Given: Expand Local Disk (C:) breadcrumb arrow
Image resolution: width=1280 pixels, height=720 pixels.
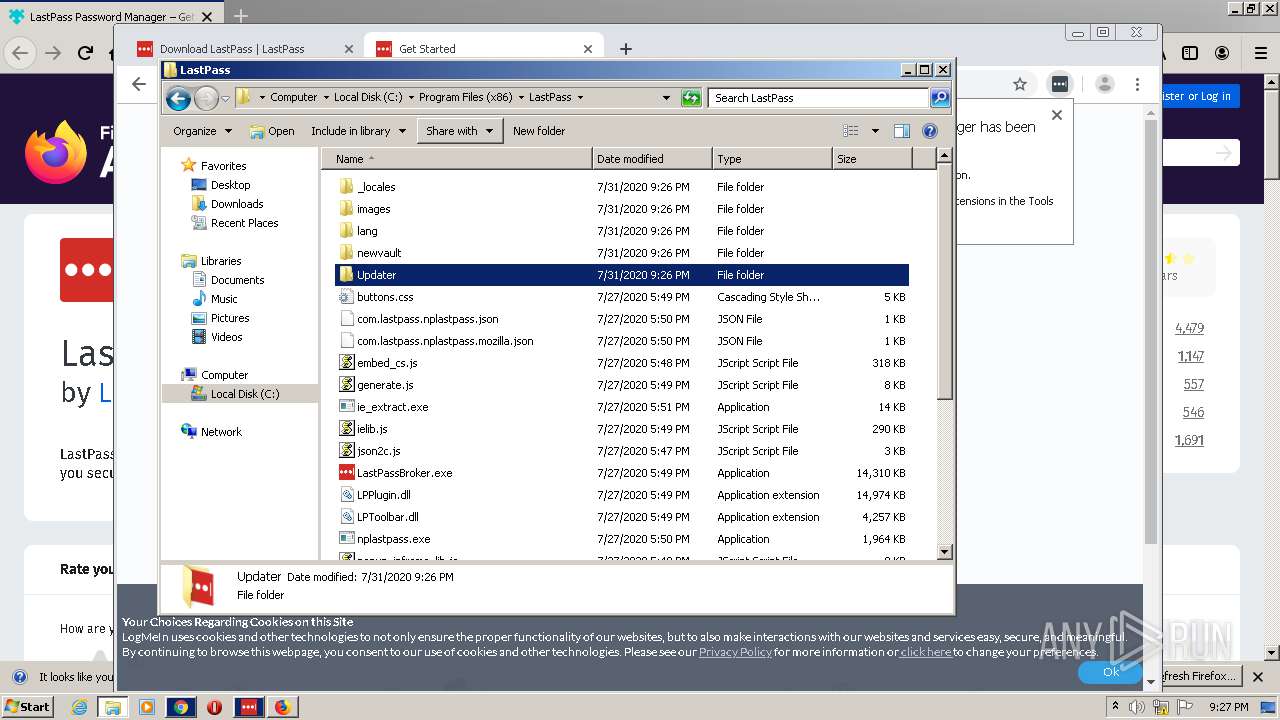Looking at the screenshot, I should [x=410, y=98].
